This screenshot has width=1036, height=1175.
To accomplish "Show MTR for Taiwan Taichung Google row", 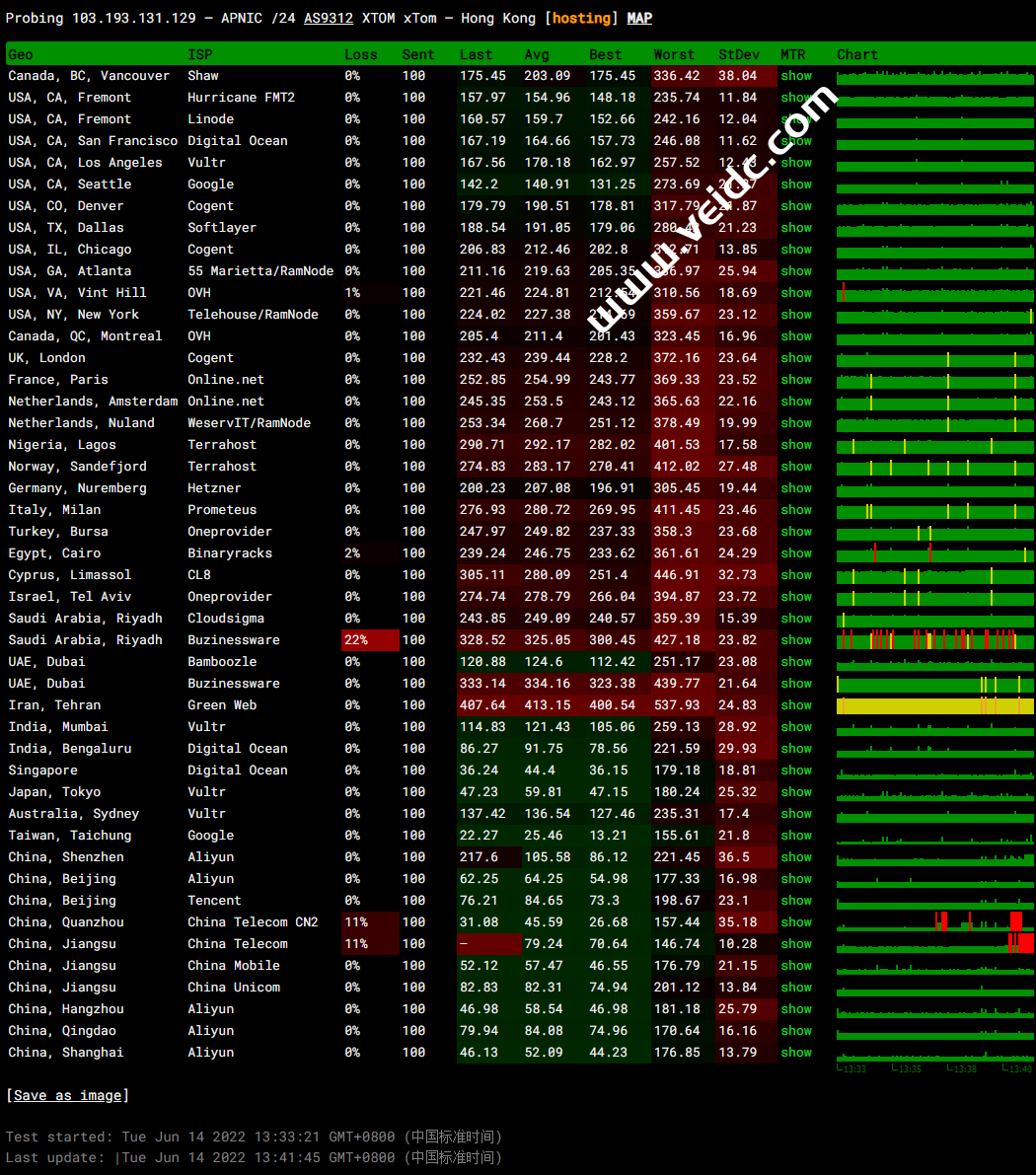I will [x=796, y=837].
